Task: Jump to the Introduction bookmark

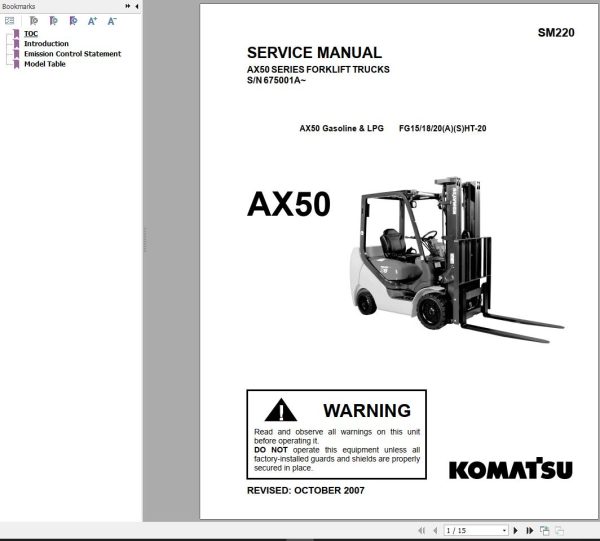Action: click(46, 44)
